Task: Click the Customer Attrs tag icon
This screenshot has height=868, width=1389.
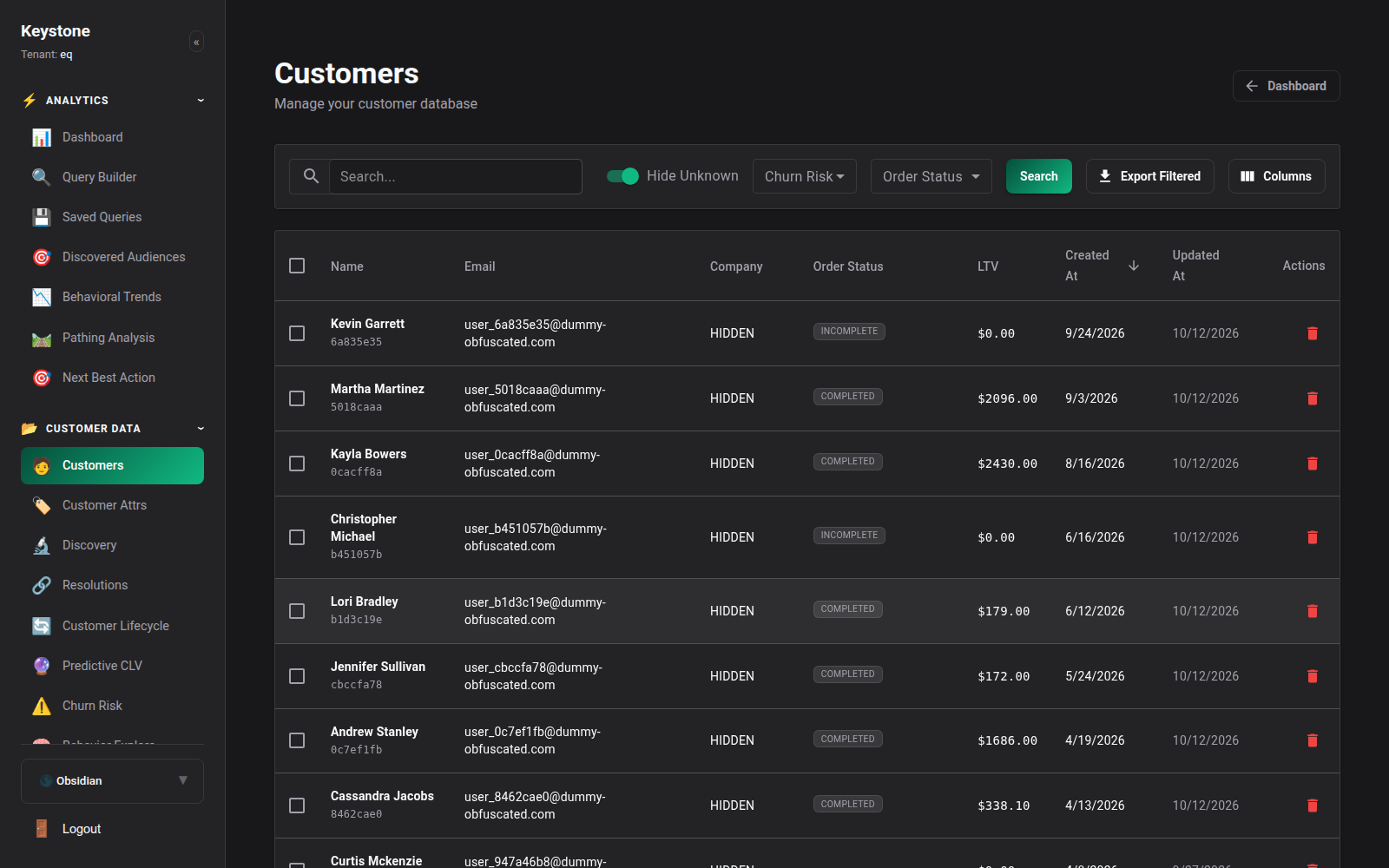Action: [x=42, y=505]
